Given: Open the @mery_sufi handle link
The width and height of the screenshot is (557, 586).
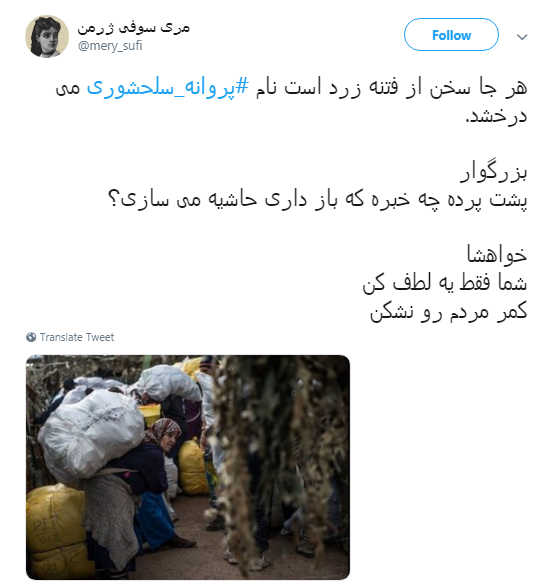Looking at the screenshot, I should 110,46.
